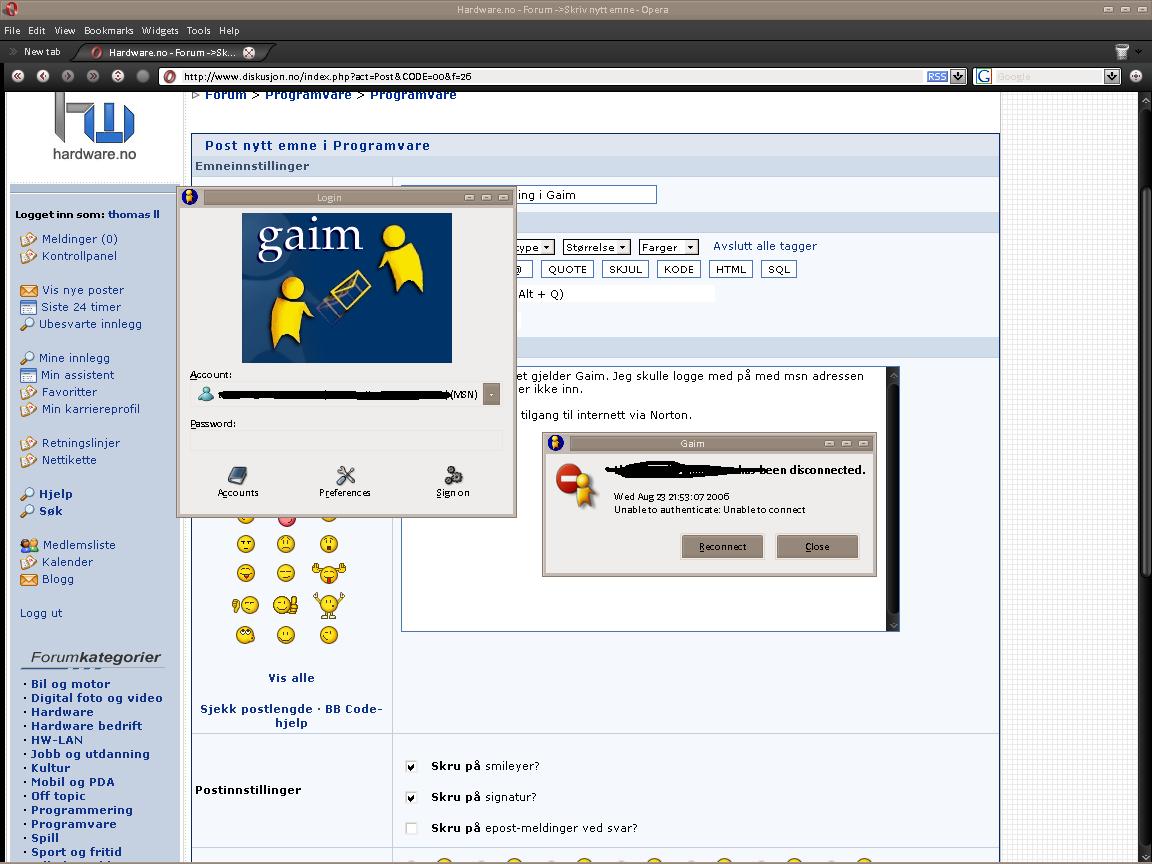Click 'Logg ut' in sidebar
The image size is (1152, 864).
[41, 613]
